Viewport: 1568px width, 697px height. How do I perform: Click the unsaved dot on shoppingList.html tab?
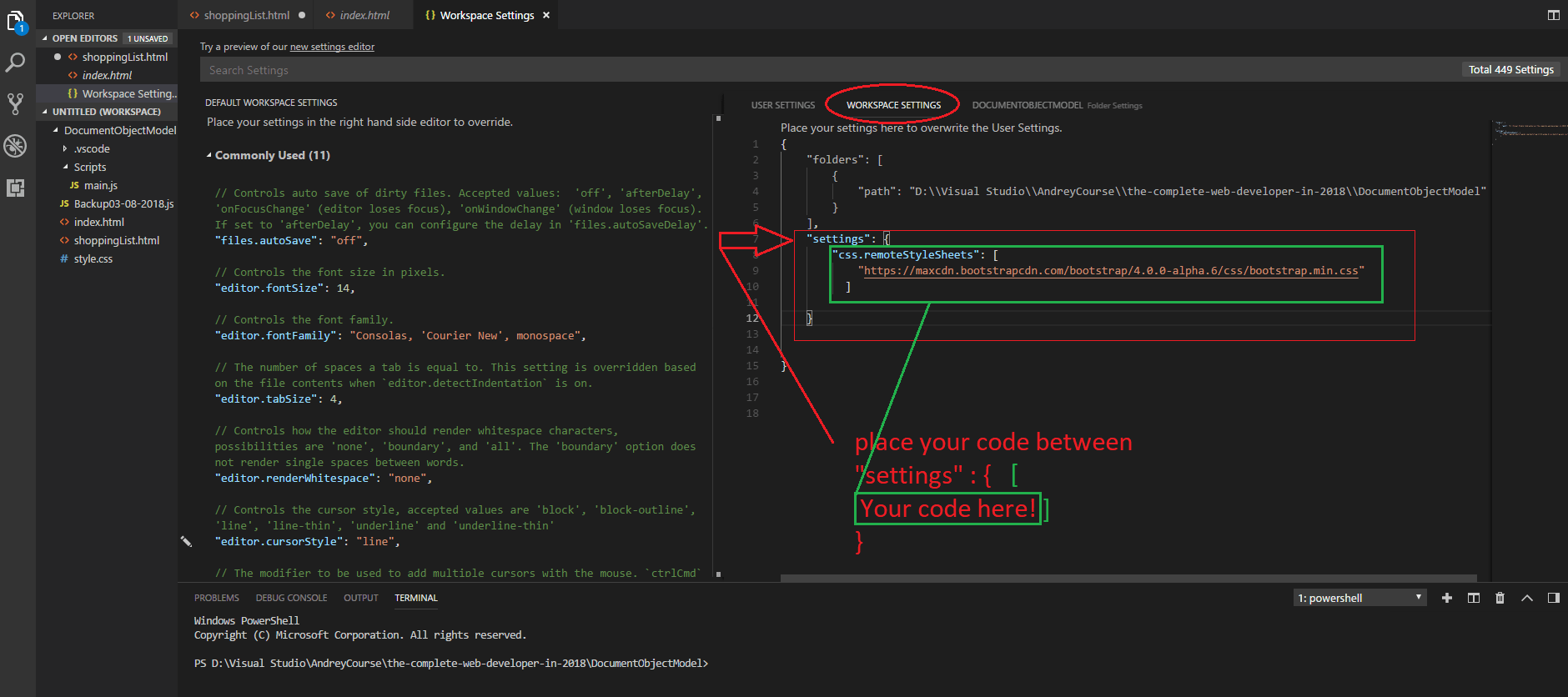coord(302,15)
